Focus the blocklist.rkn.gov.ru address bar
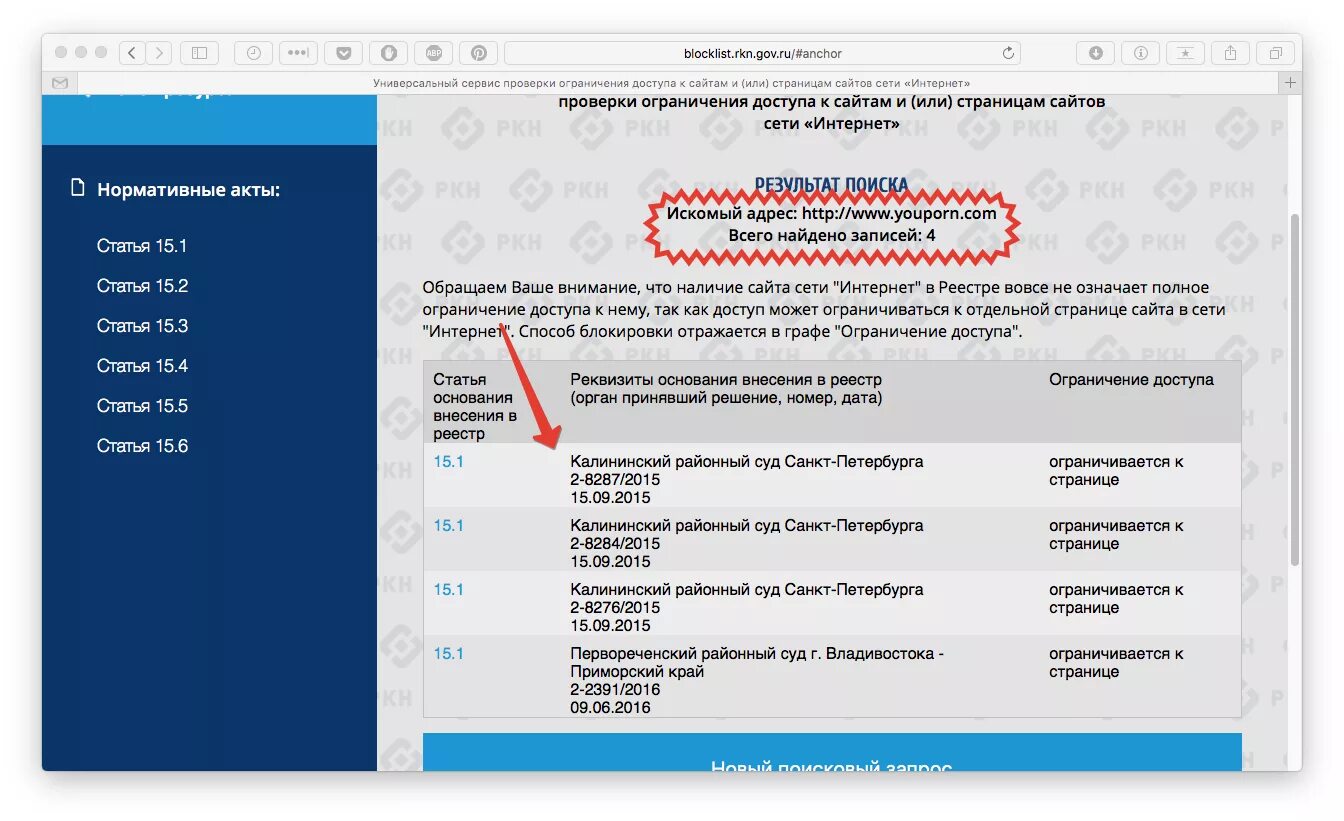This screenshot has height=821, width=1344. [x=762, y=53]
